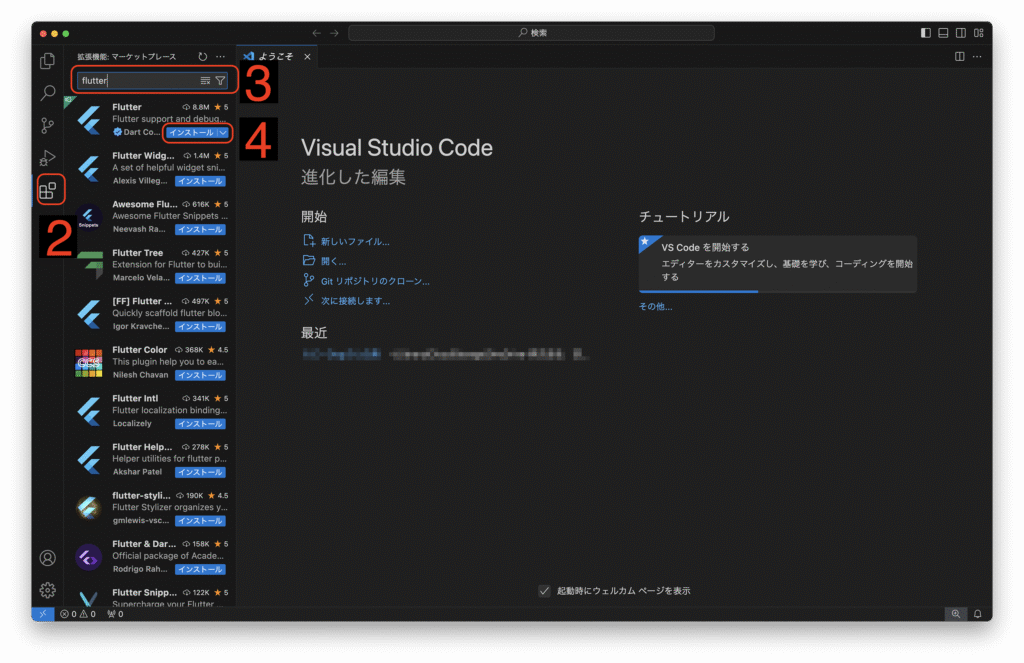This screenshot has height=663, width=1024.
Task: Switch to the ようこそ tab
Action: coord(276,57)
